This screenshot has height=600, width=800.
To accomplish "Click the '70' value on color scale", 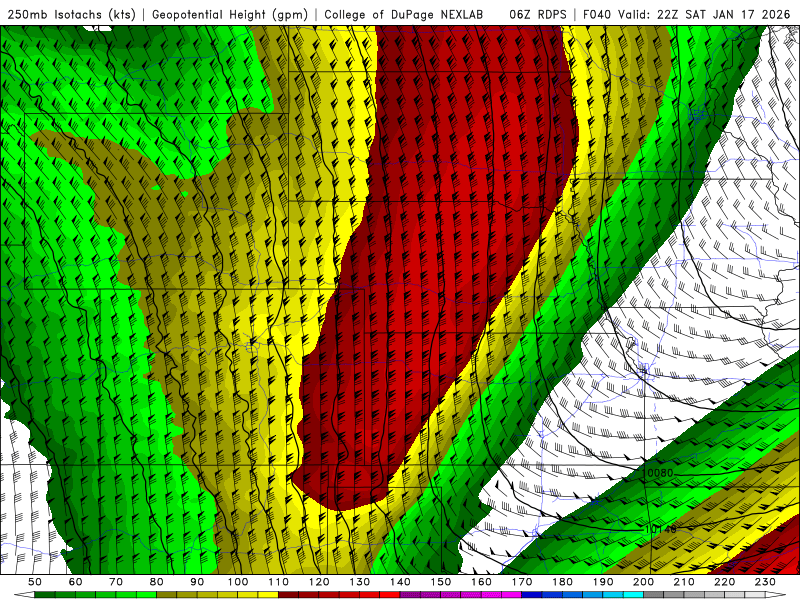I will (x=116, y=582).
